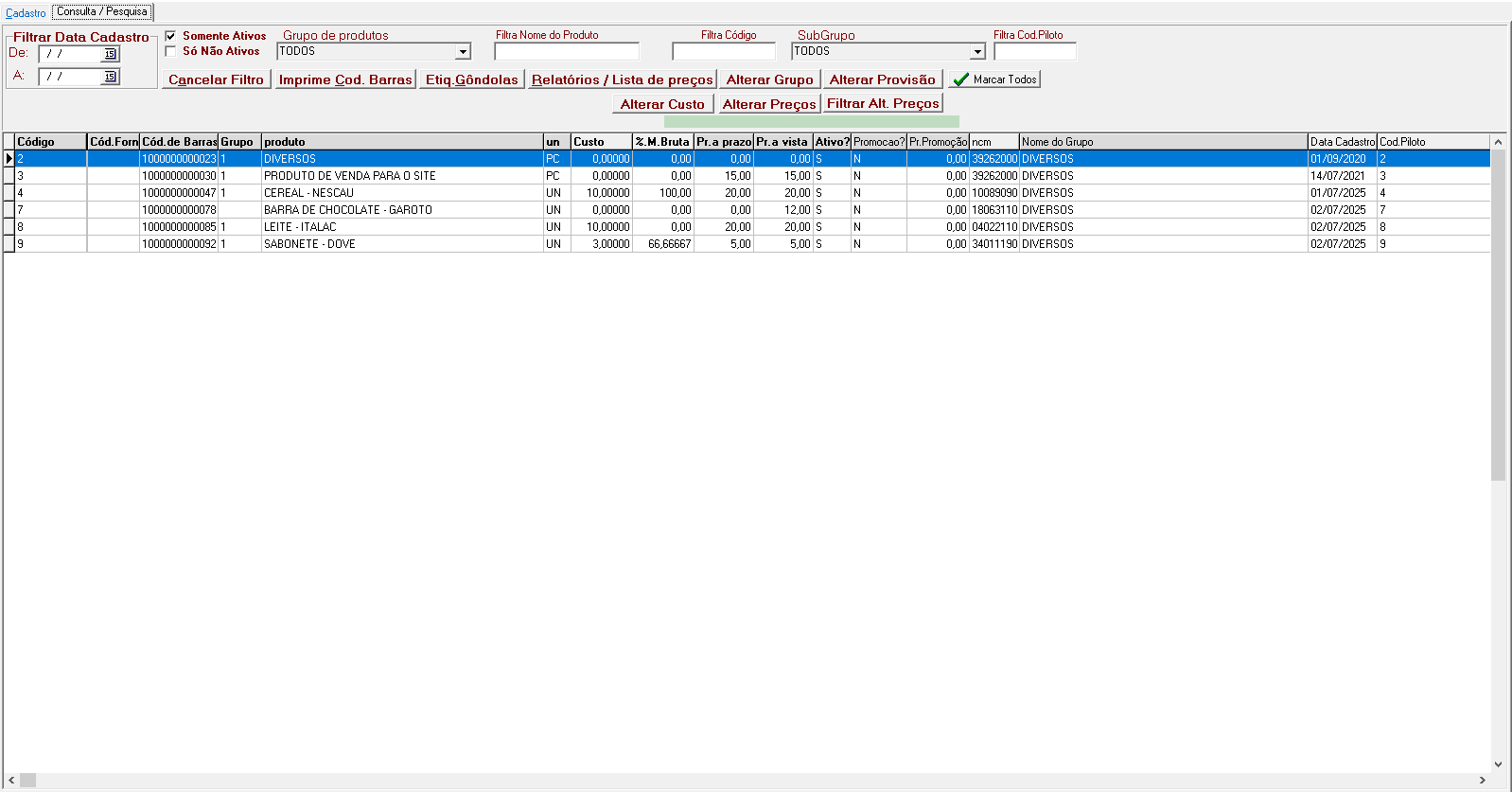Sort by the Custo column header

pos(601,142)
